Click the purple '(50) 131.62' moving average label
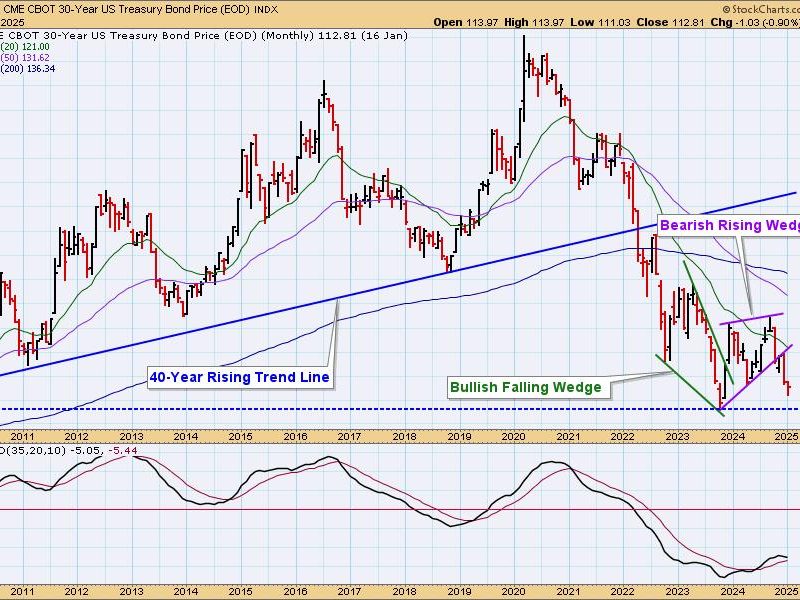Screen dimensions: 800x600 [25, 58]
